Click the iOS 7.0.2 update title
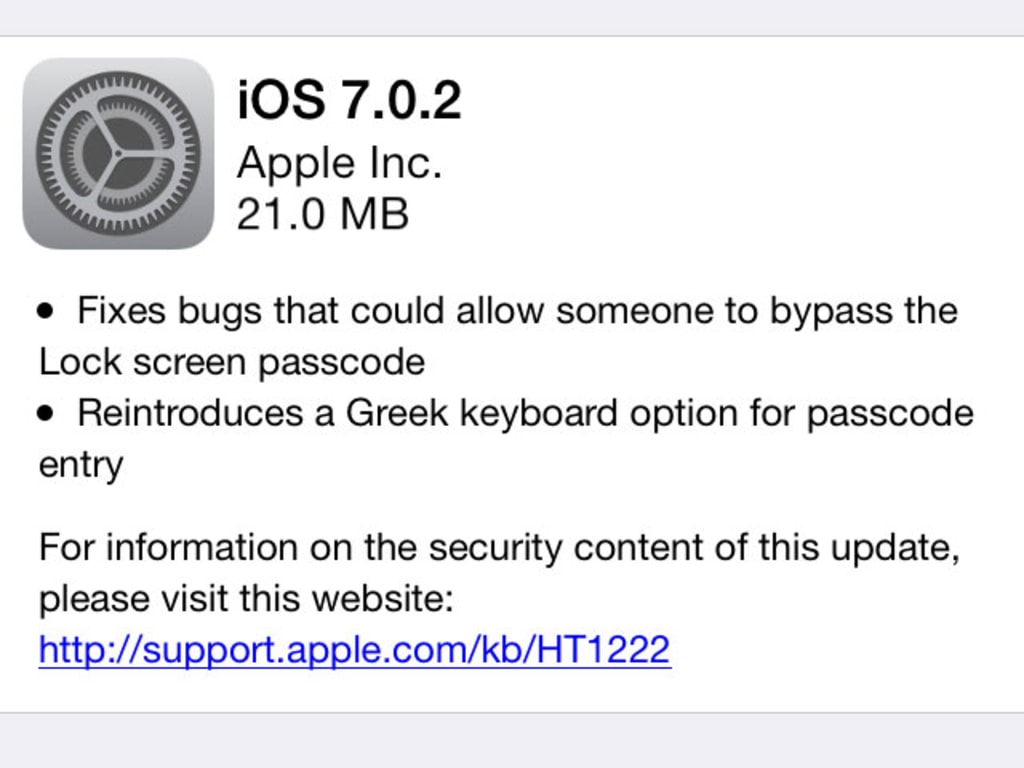The image size is (1024, 768). click(349, 101)
